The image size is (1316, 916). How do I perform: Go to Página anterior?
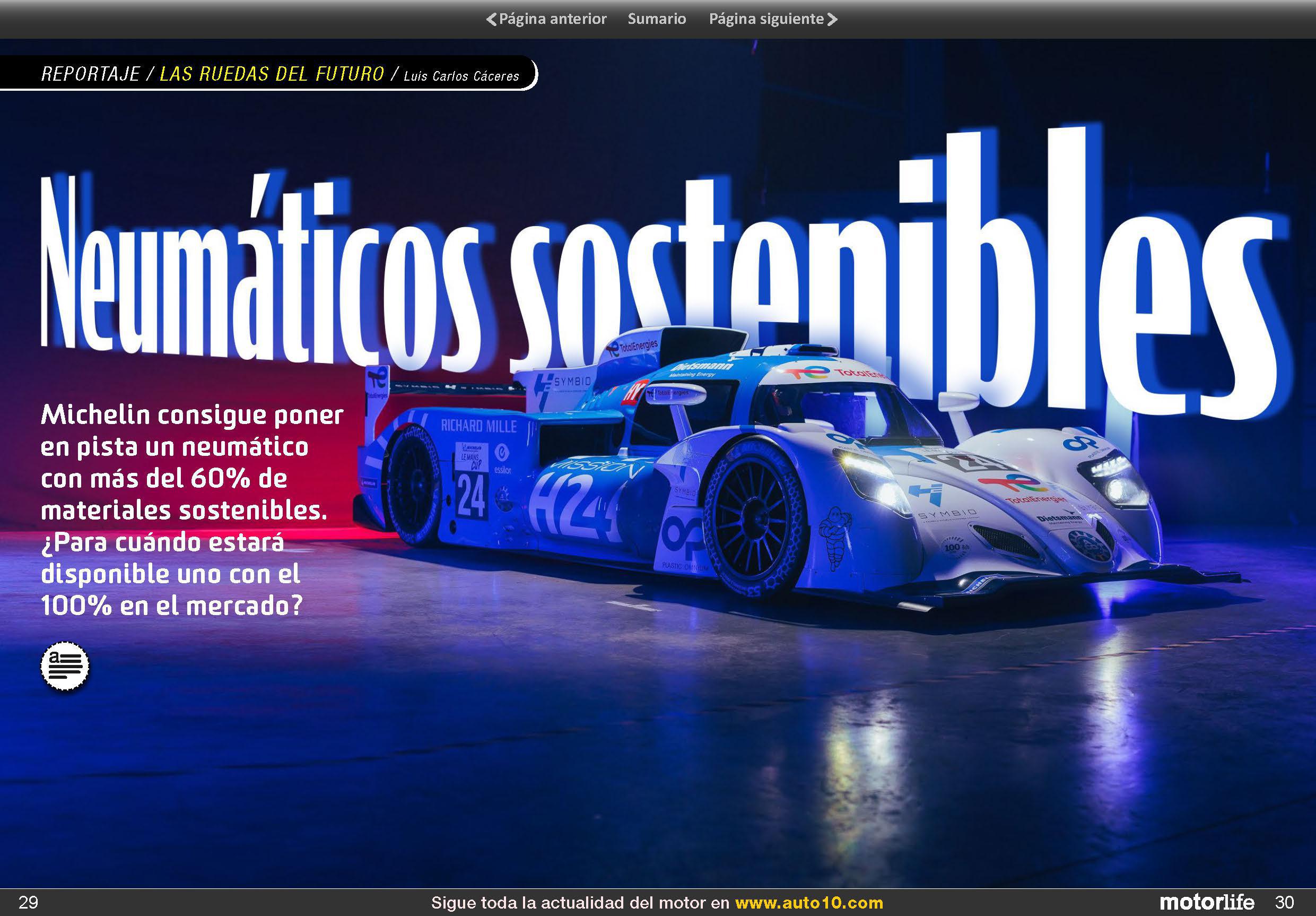click(546, 19)
